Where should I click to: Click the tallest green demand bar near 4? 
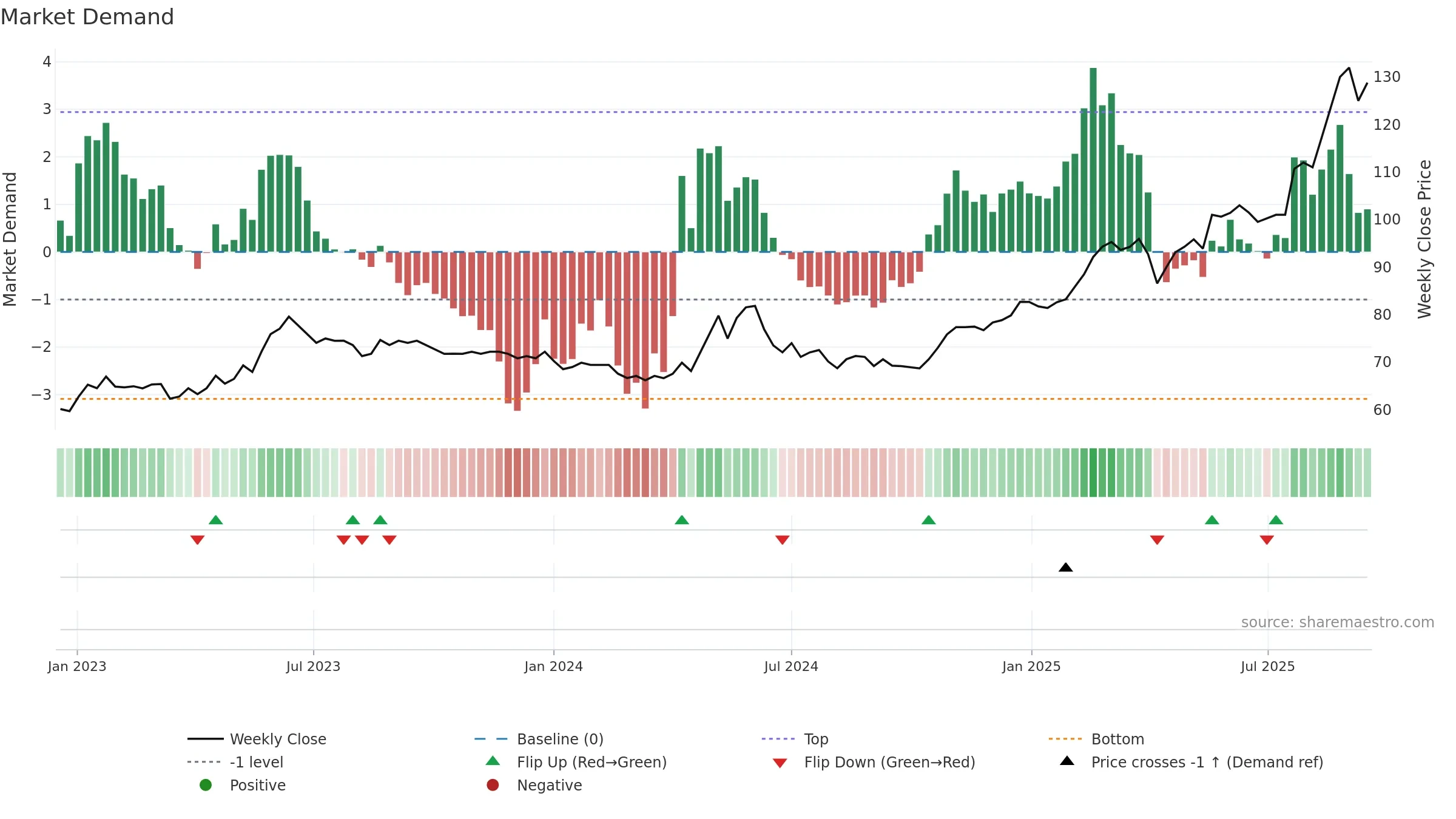(1093, 160)
